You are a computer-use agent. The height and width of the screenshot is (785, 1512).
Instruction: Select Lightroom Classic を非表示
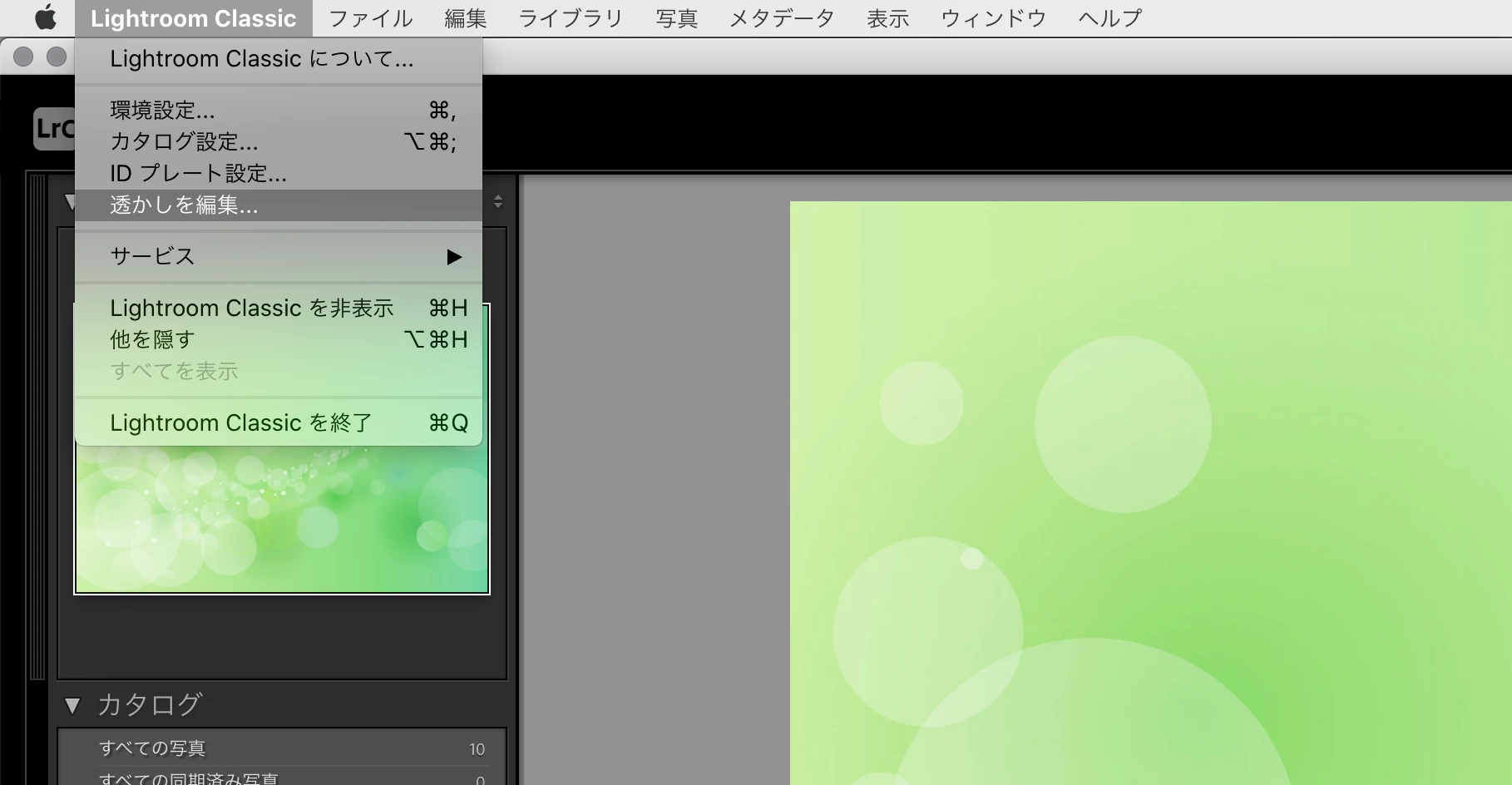(279, 308)
